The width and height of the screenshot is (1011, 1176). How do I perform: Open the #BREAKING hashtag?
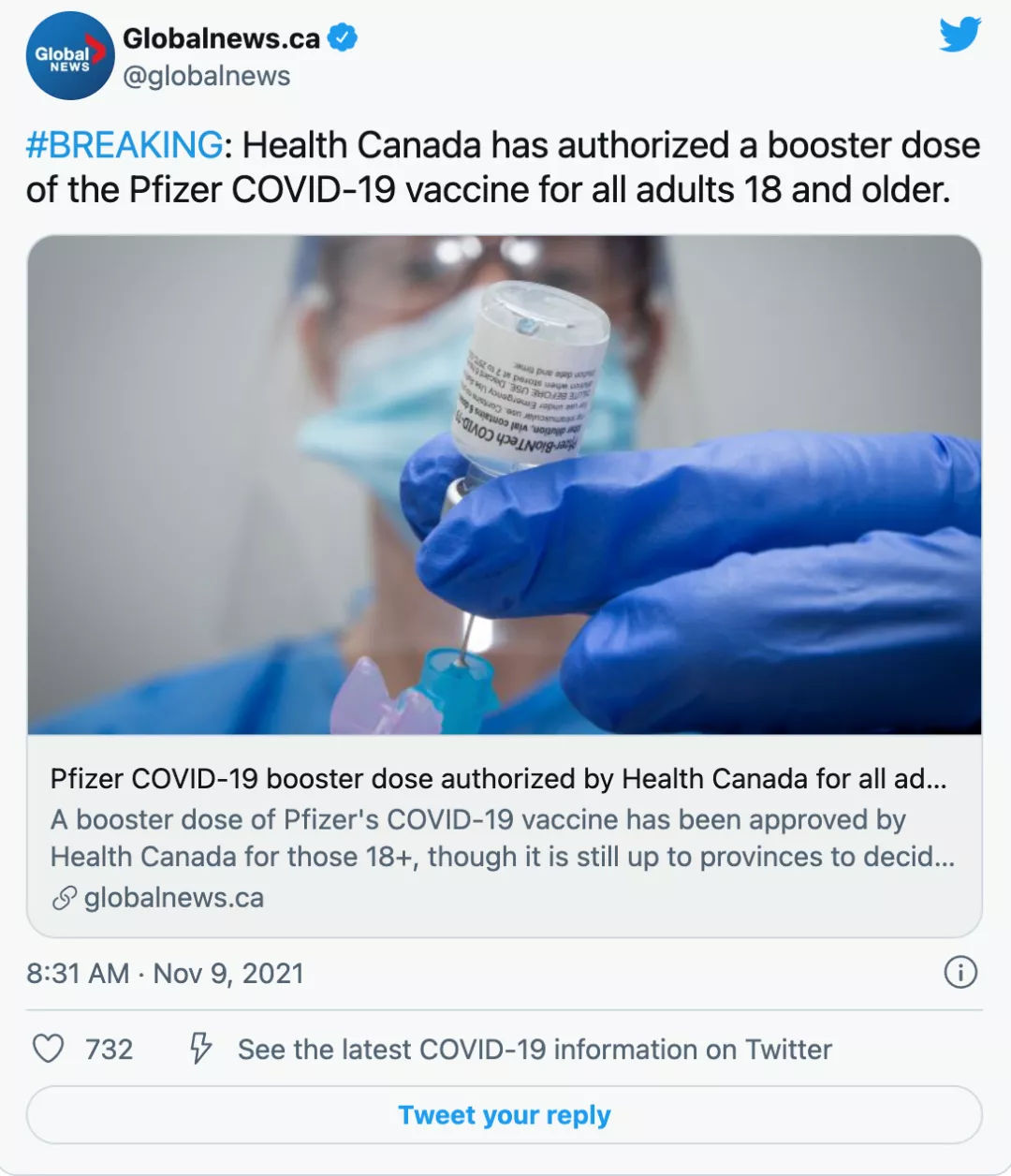coord(125,146)
